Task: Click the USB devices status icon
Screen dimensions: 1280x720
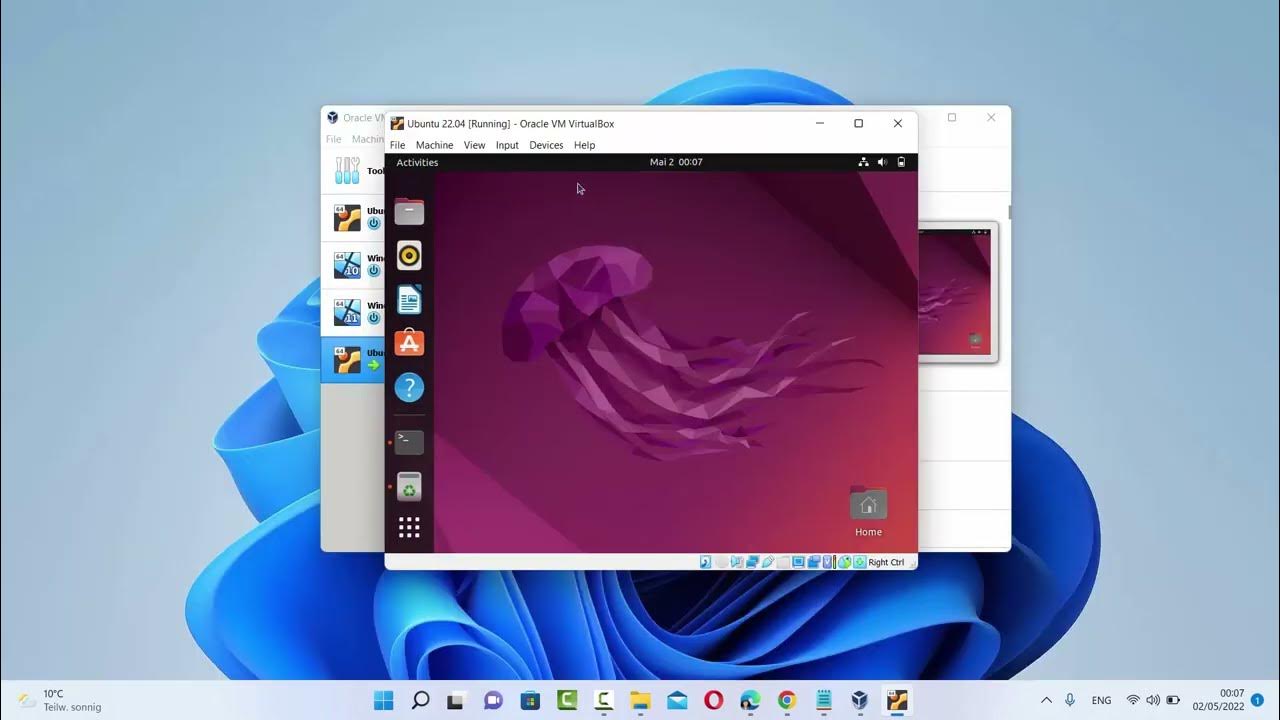Action: [x=768, y=562]
